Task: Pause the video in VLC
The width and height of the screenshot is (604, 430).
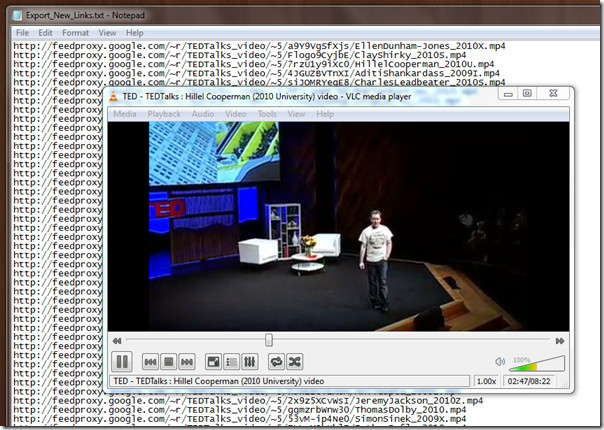Action: (122, 362)
